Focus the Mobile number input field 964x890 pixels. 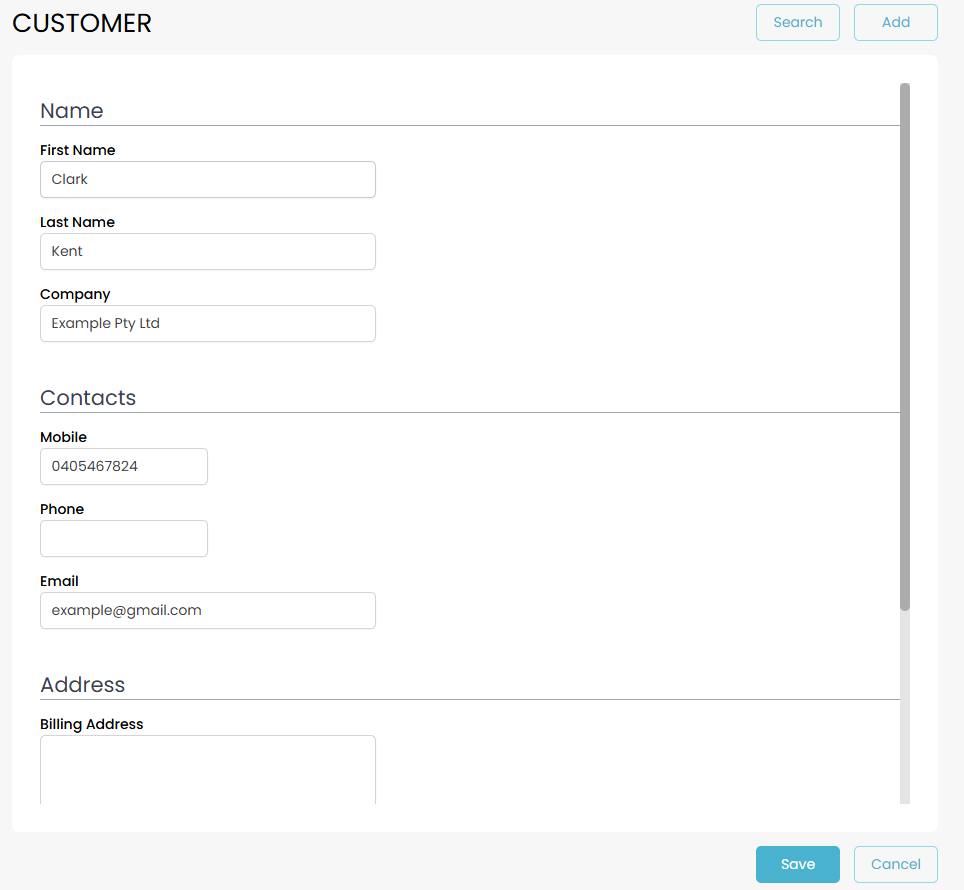click(123, 467)
